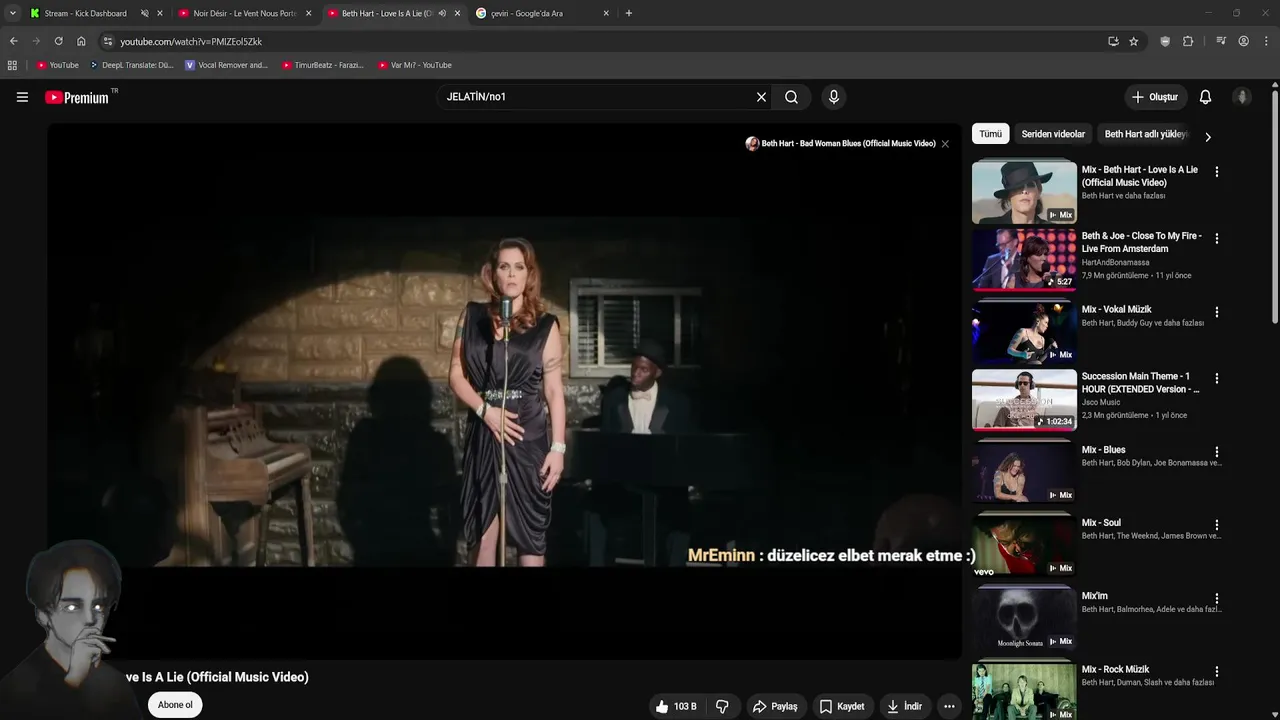Go to YouTube Premium home logo
The width and height of the screenshot is (1280, 720).
[77, 97]
